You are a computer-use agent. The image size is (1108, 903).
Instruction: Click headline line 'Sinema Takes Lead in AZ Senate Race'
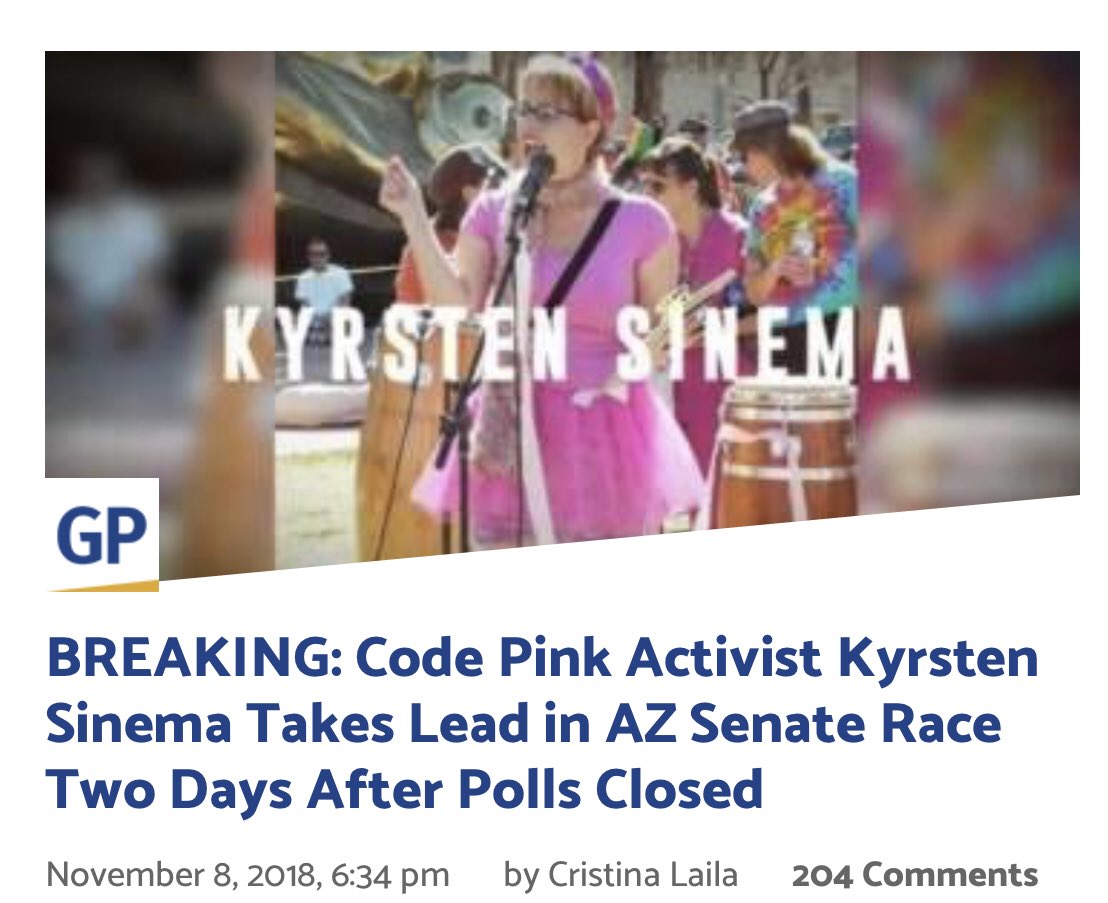pos(524,724)
